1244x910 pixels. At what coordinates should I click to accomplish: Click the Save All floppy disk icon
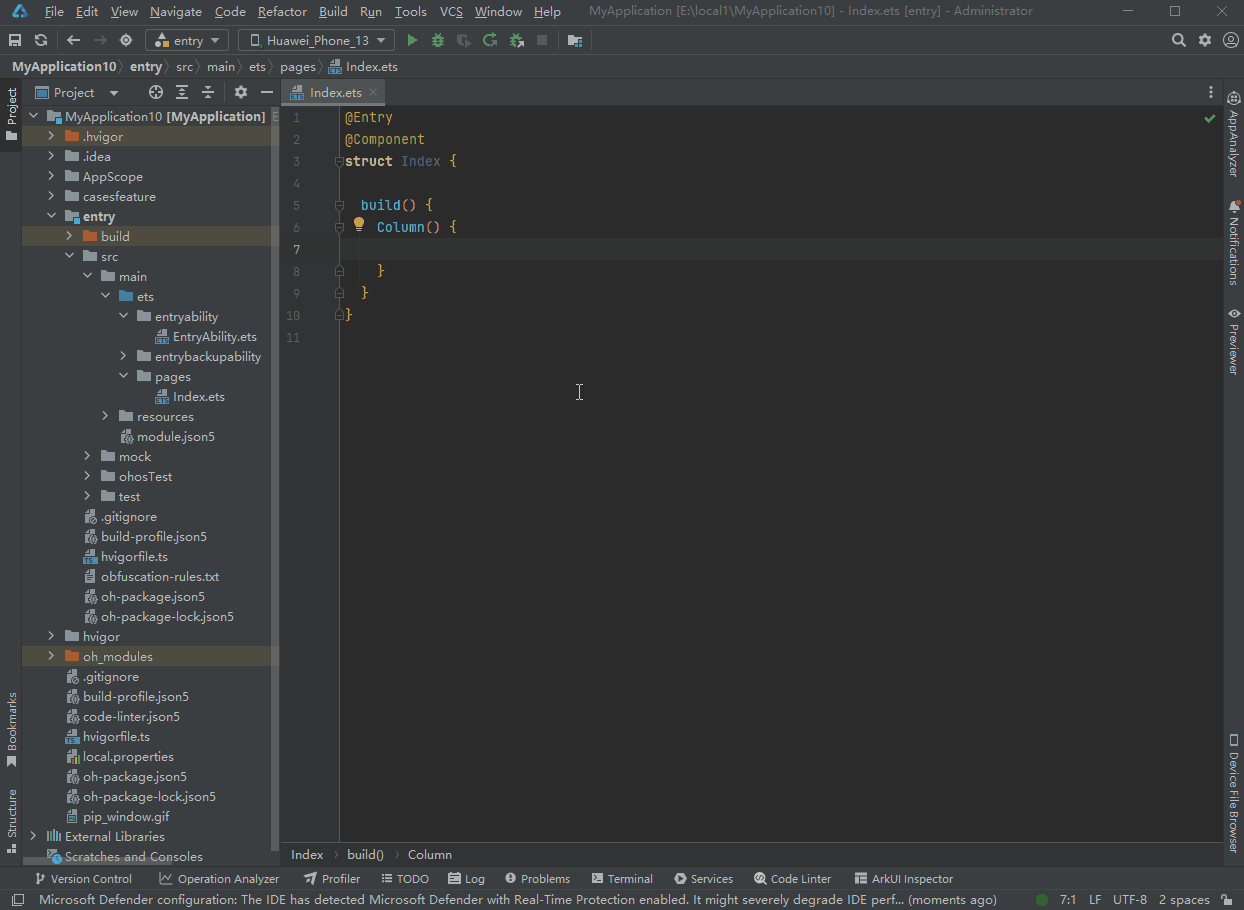pyautogui.click(x=15, y=40)
